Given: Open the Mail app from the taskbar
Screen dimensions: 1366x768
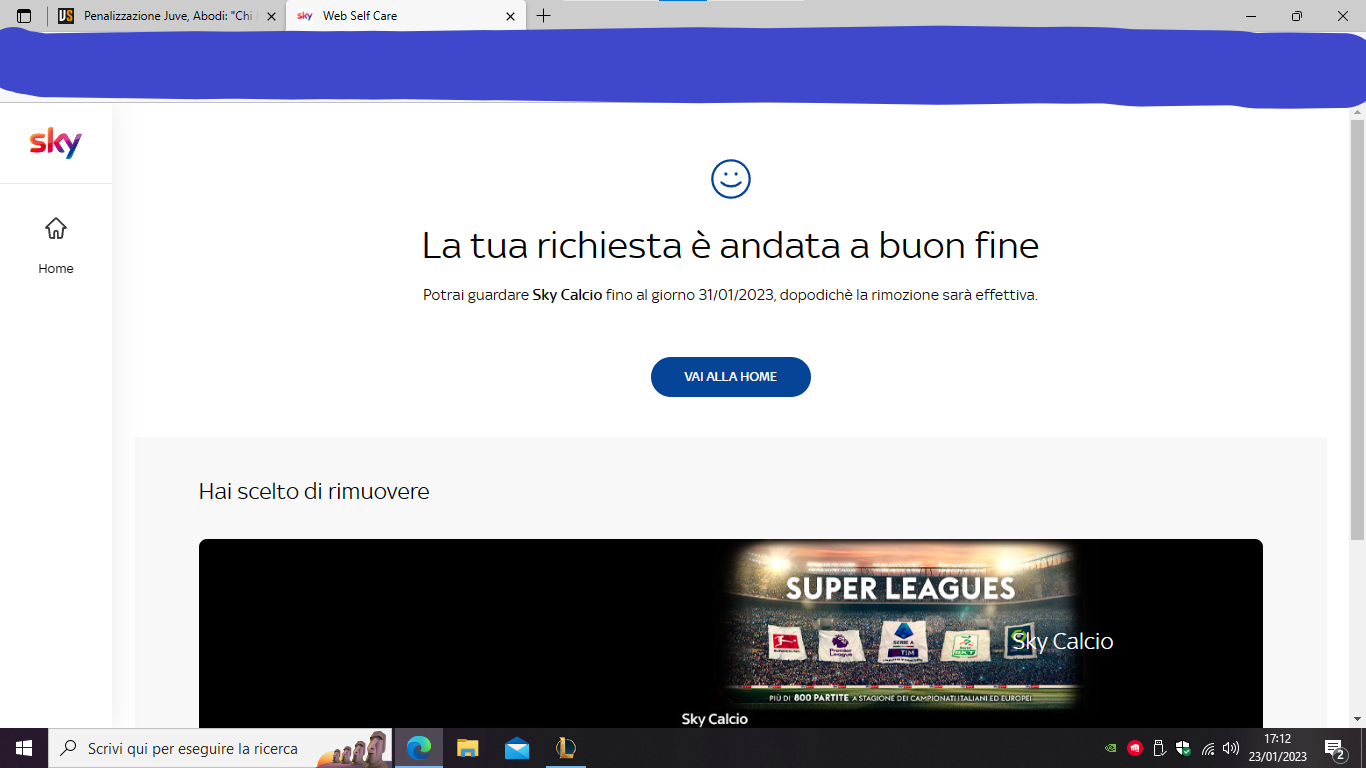Looking at the screenshot, I should pos(517,748).
